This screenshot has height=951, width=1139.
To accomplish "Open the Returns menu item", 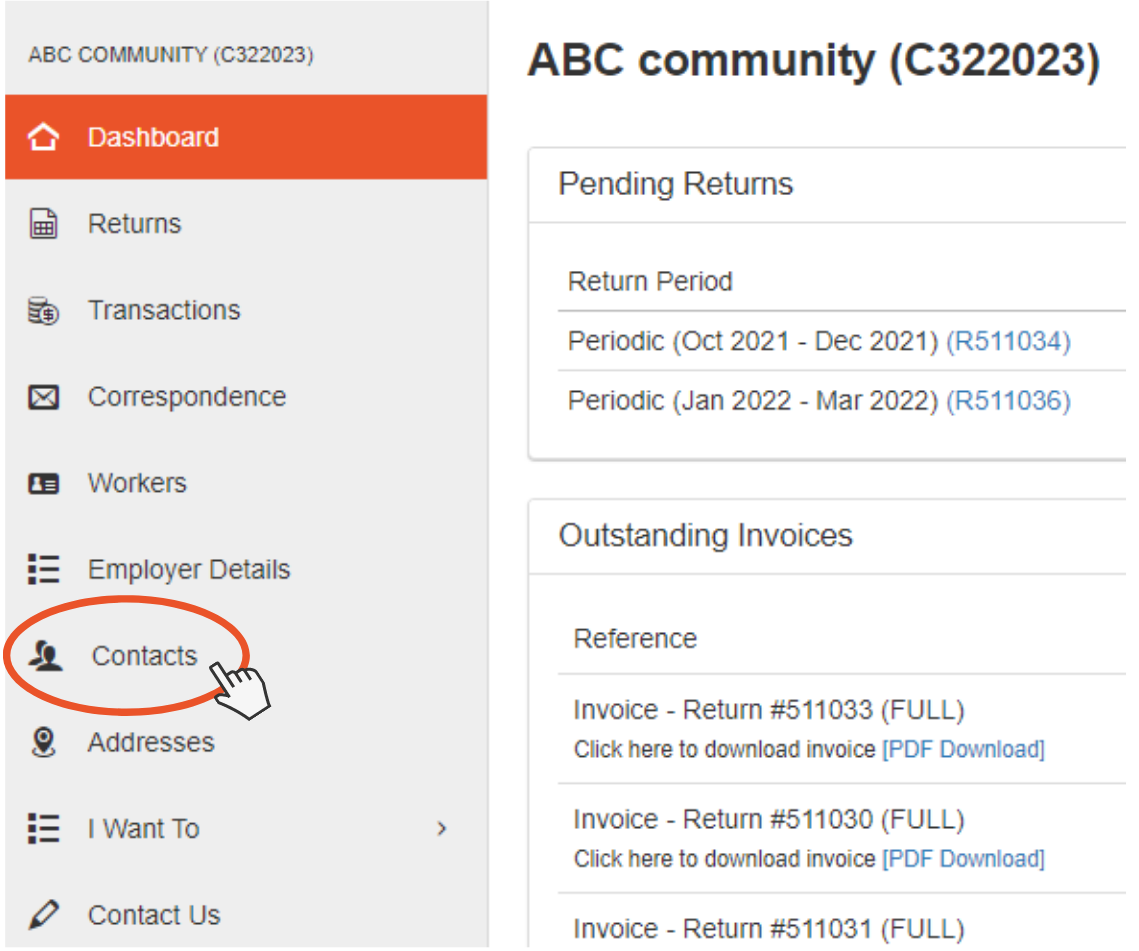I will tap(246, 224).
